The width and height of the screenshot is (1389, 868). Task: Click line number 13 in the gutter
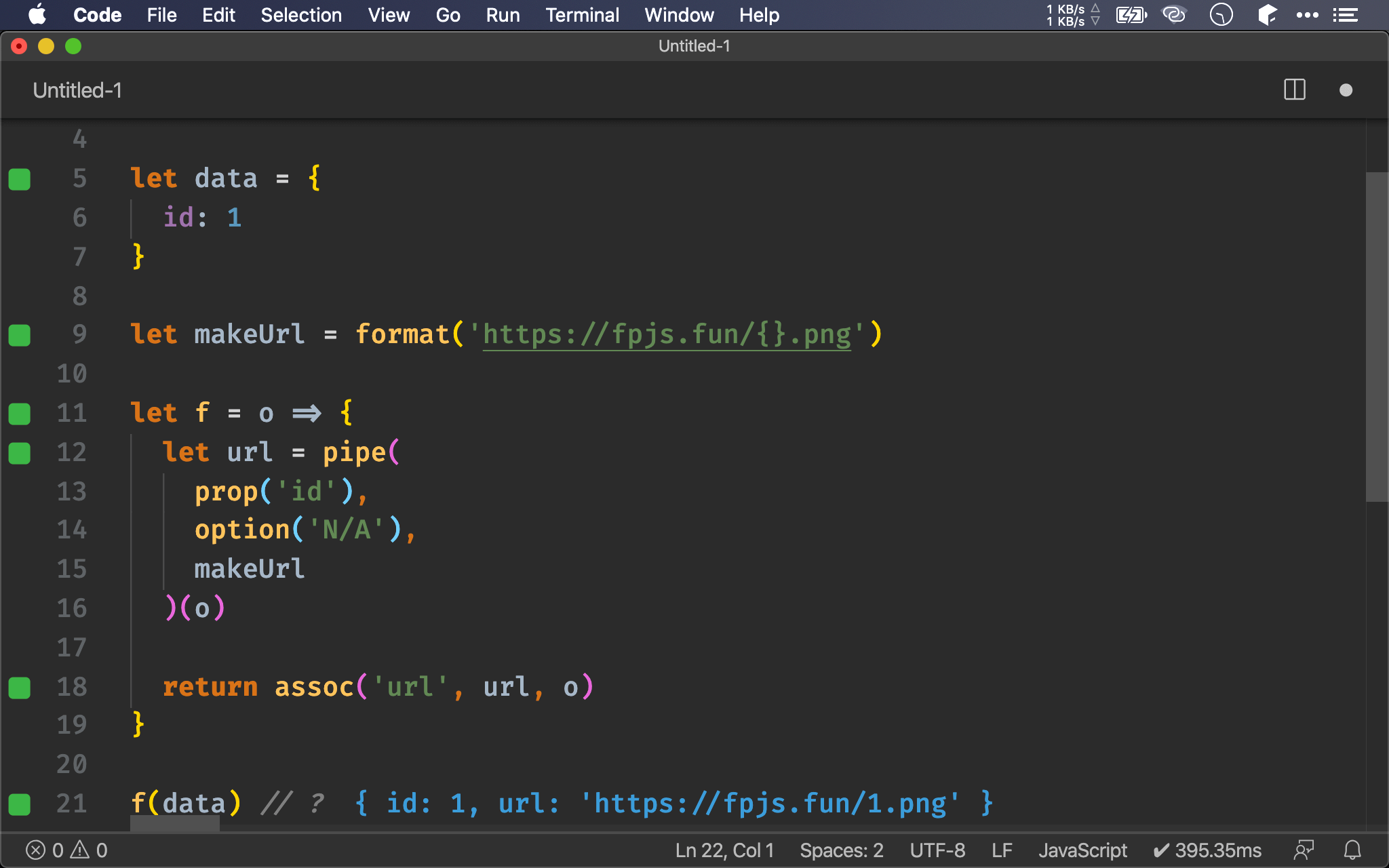click(x=72, y=491)
